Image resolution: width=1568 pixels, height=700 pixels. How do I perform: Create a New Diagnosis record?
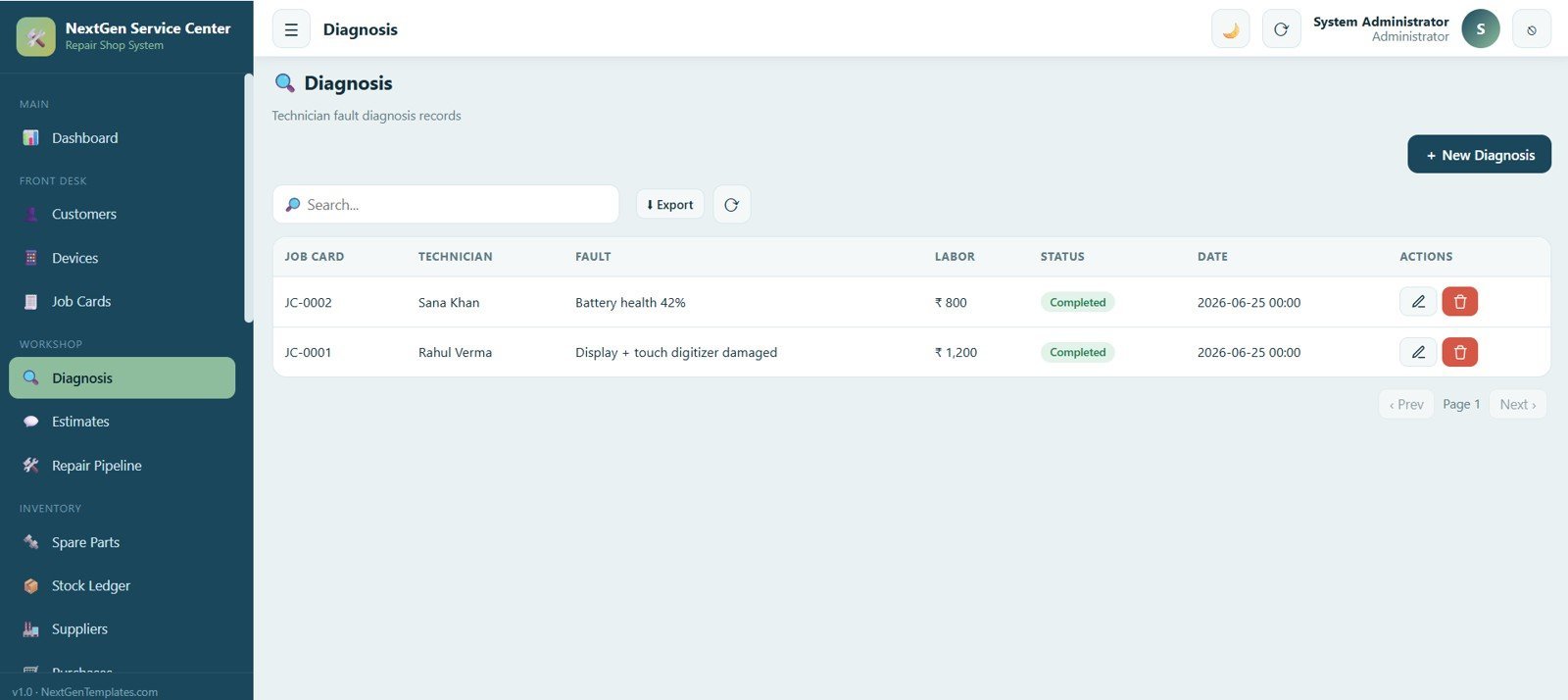pos(1479,154)
